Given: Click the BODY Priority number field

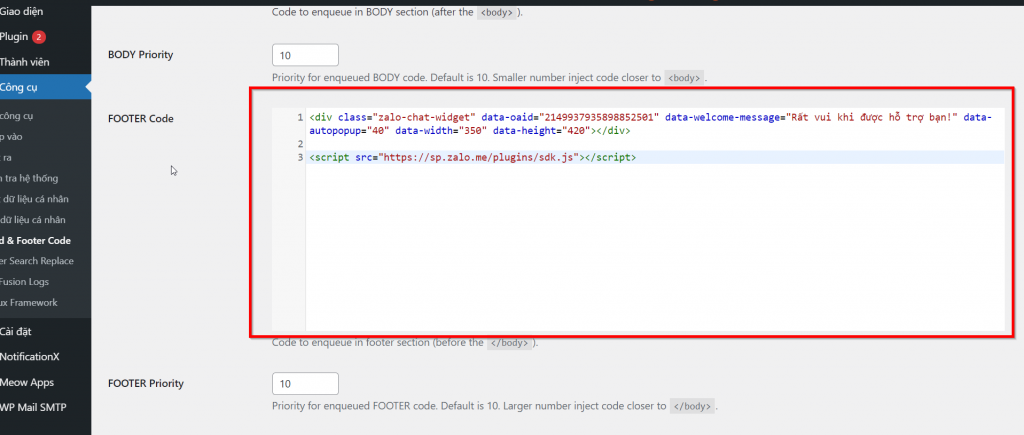Looking at the screenshot, I should tap(305, 55).
